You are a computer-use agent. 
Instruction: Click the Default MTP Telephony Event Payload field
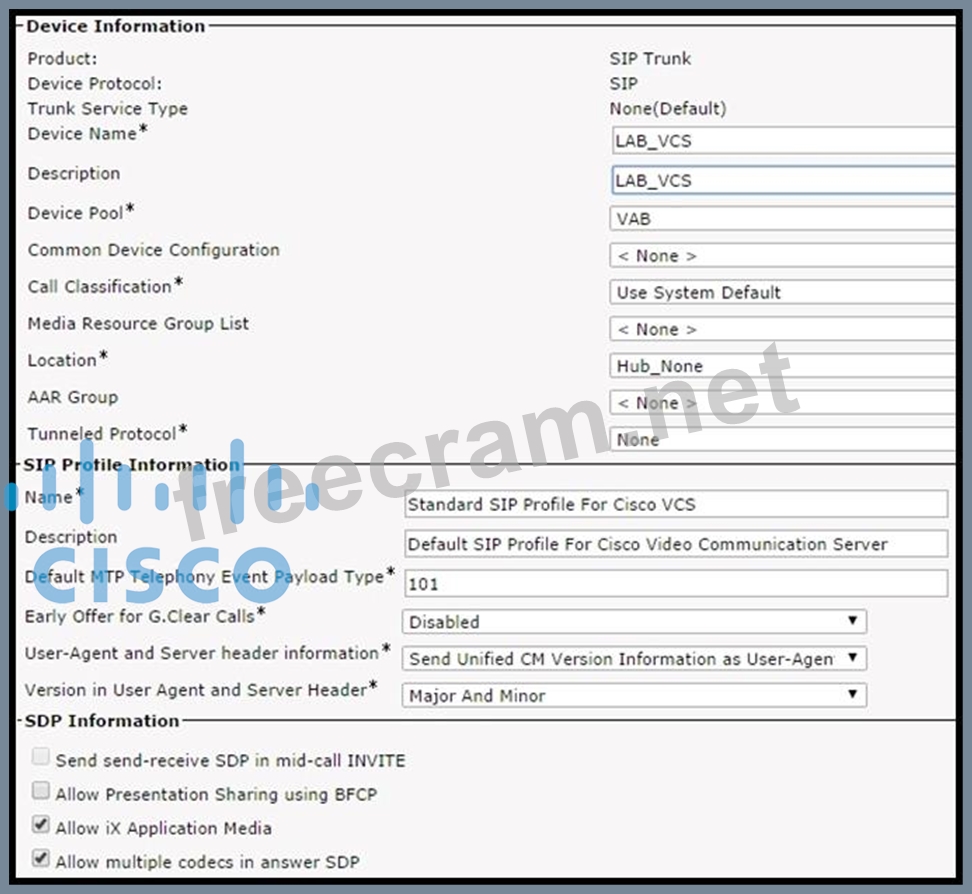[675, 584]
